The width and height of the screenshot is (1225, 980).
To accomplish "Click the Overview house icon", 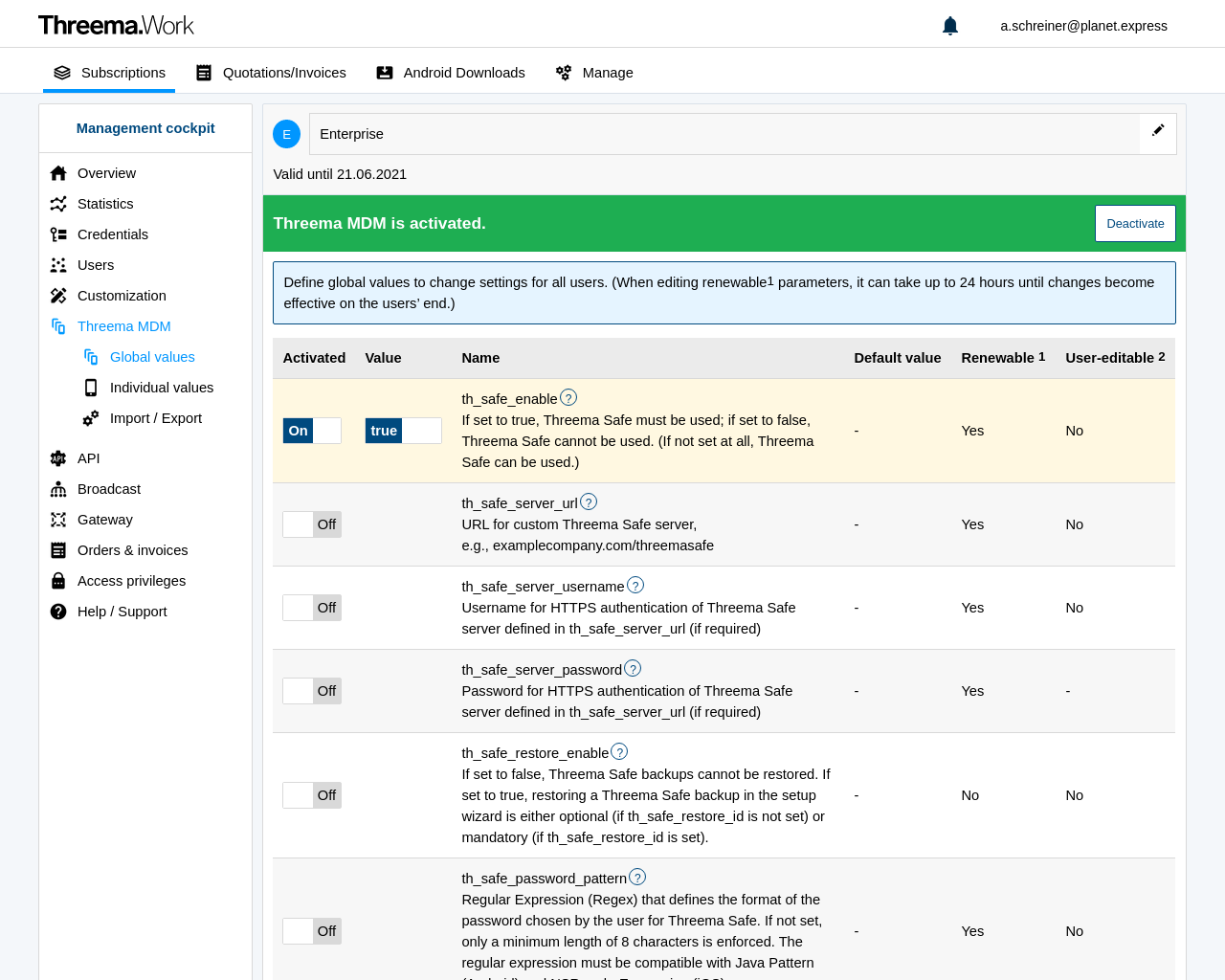I will (x=58, y=173).
